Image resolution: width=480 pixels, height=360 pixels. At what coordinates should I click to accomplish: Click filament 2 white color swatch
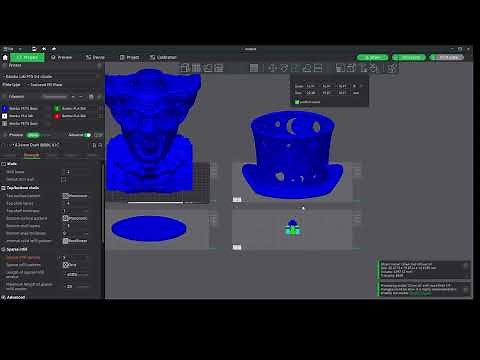[x=5, y=116]
